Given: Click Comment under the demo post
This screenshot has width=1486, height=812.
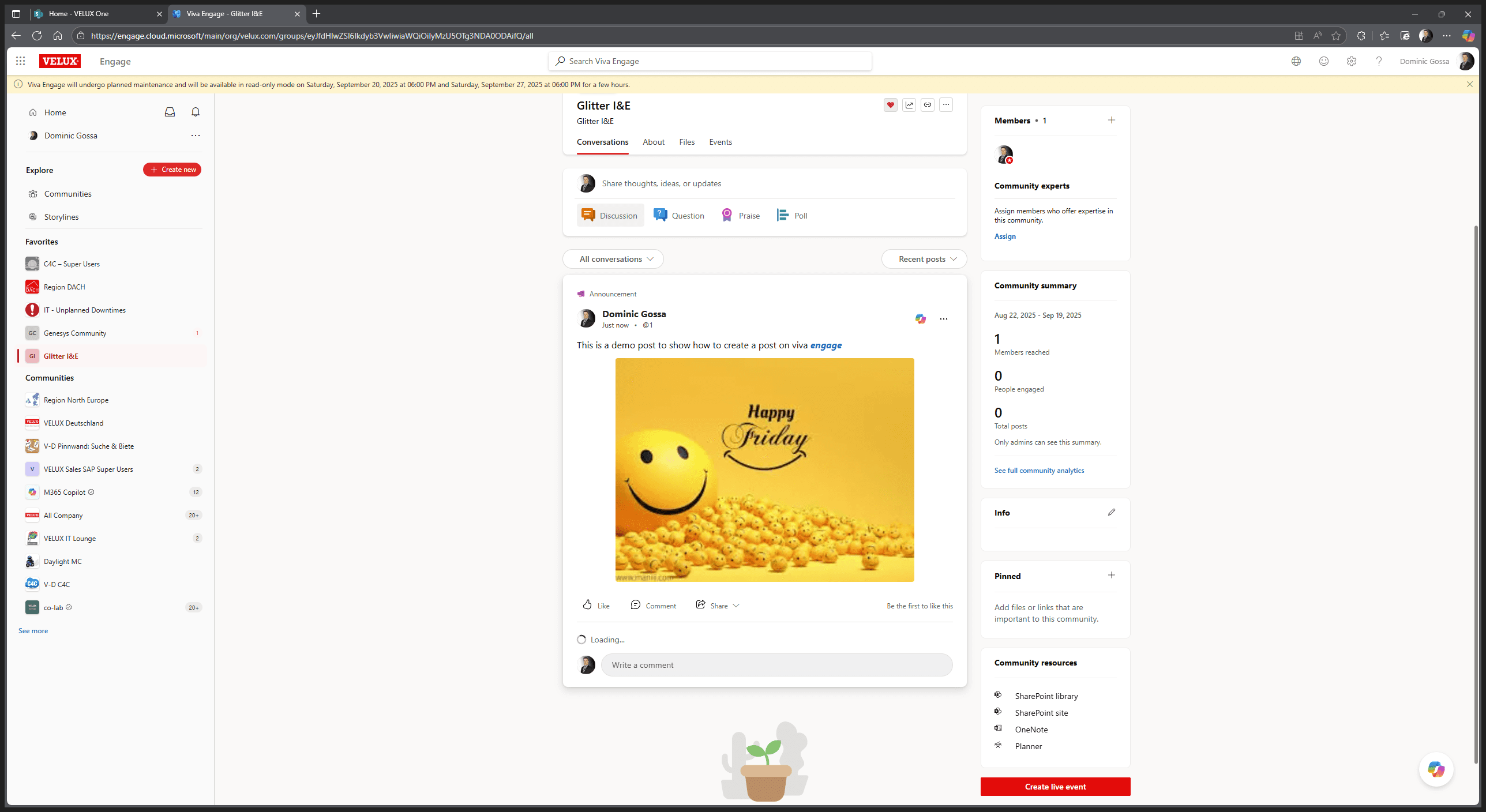Looking at the screenshot, I should pos(653,605).
